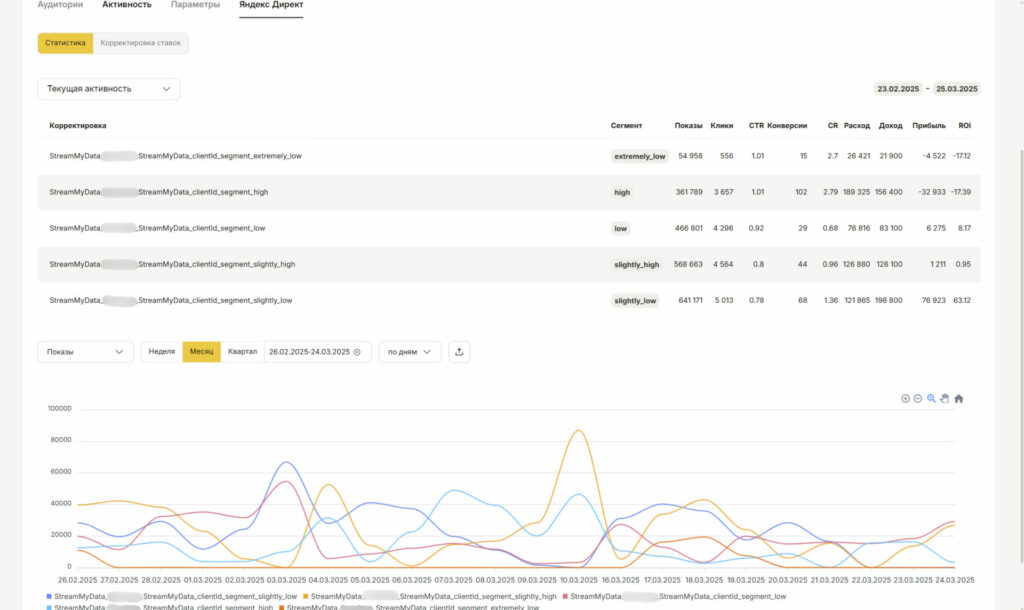Screen dimensions: 1024x610
Task: Click the impressions value 361 789
Action: tap(689, 192)
